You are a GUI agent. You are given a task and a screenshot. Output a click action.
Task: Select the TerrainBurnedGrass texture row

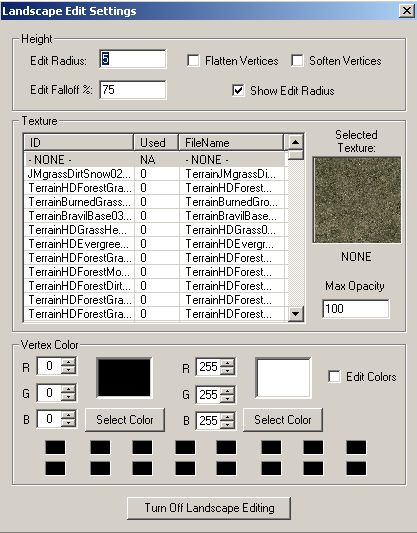155,202
